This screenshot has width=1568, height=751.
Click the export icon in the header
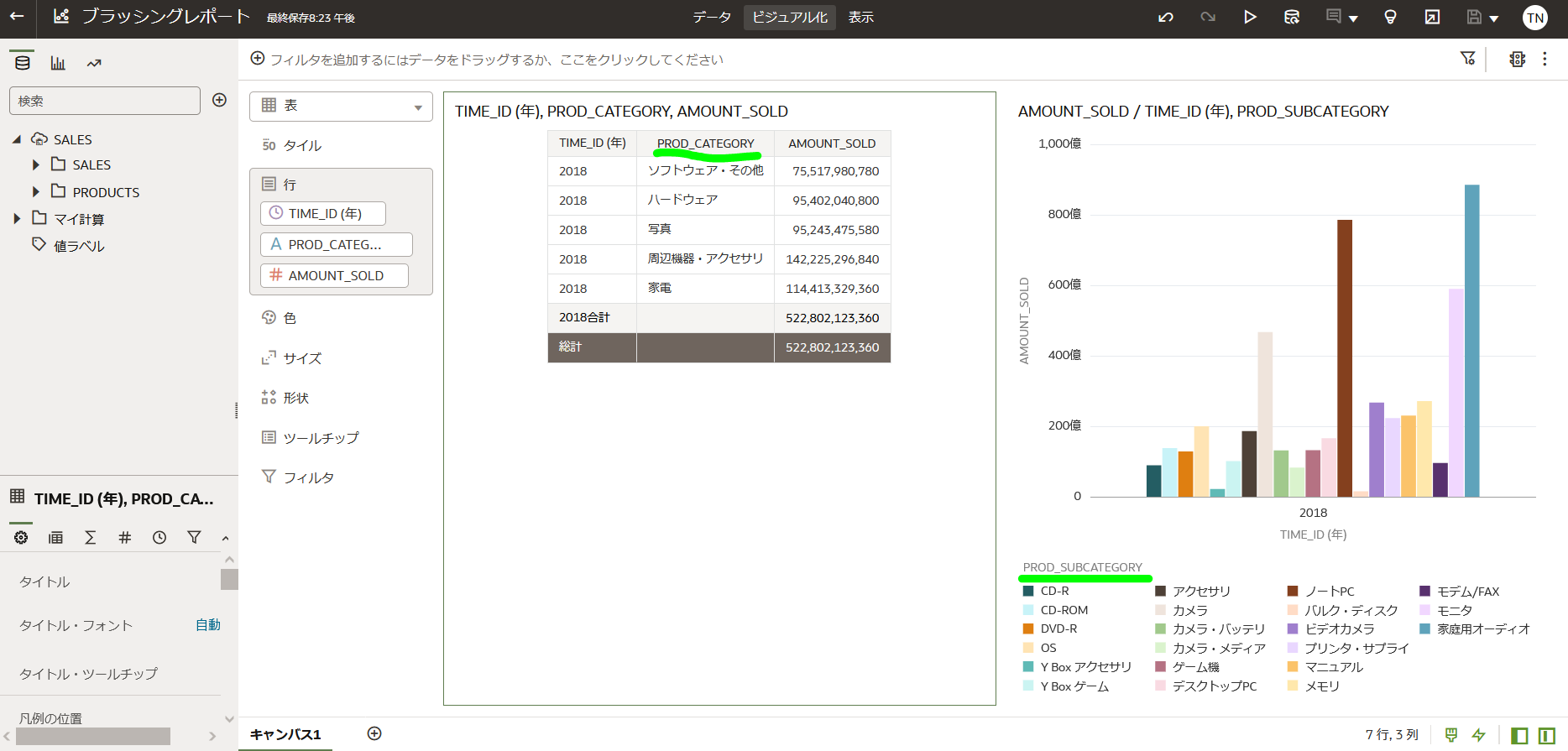click(x=1432, y=17)
